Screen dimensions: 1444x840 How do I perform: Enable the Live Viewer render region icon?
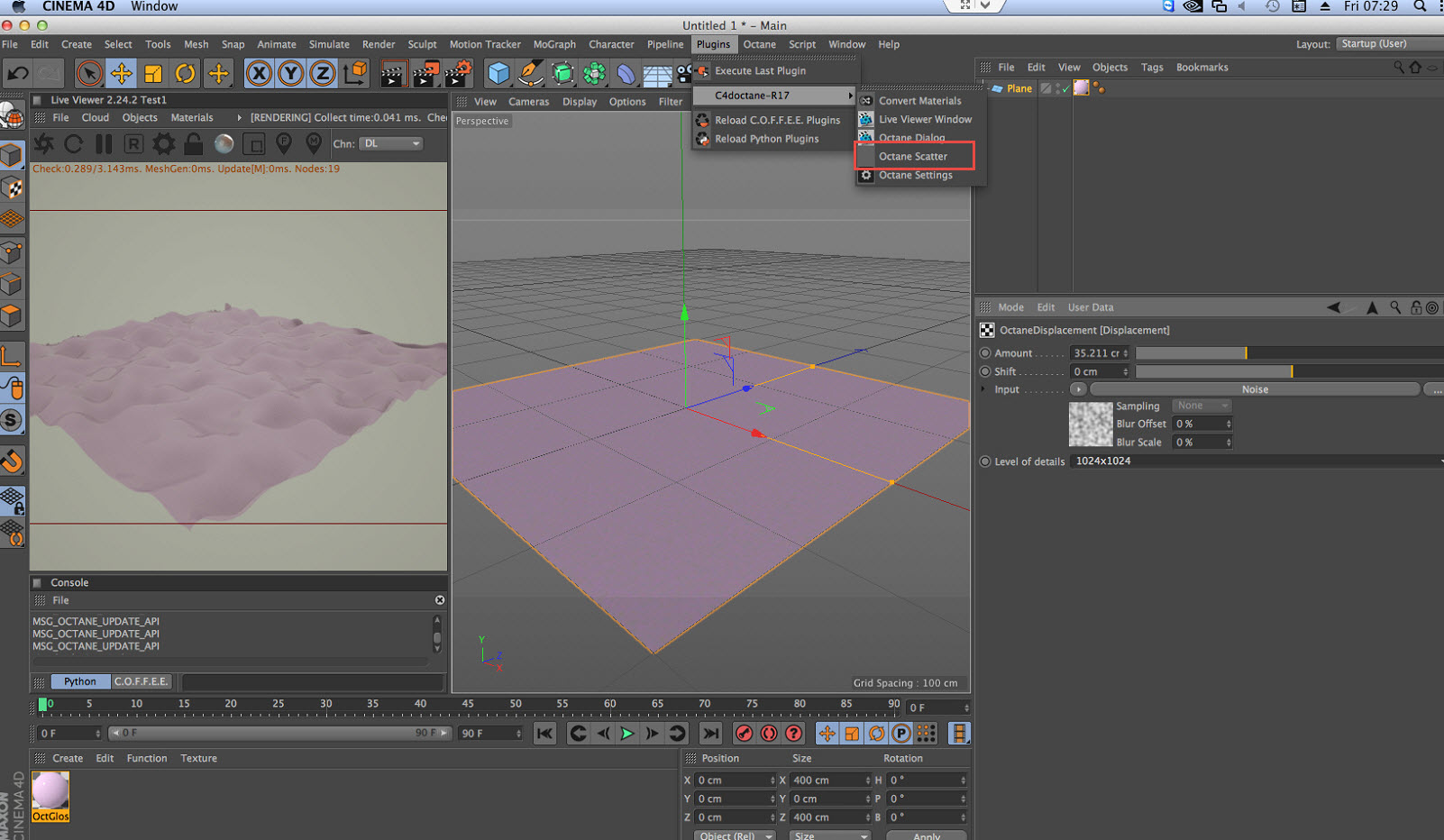(x=254, y=143)
